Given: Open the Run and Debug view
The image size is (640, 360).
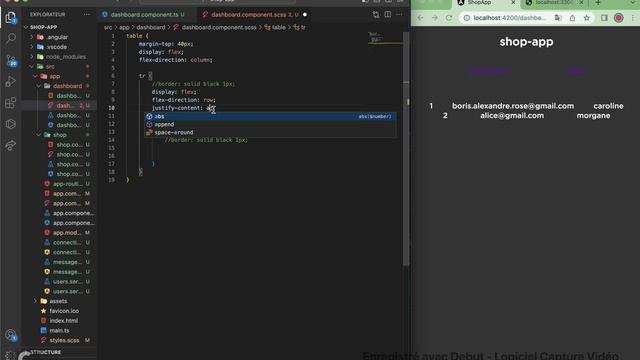Looking at the screenshot, I should [x=11, y=82].
